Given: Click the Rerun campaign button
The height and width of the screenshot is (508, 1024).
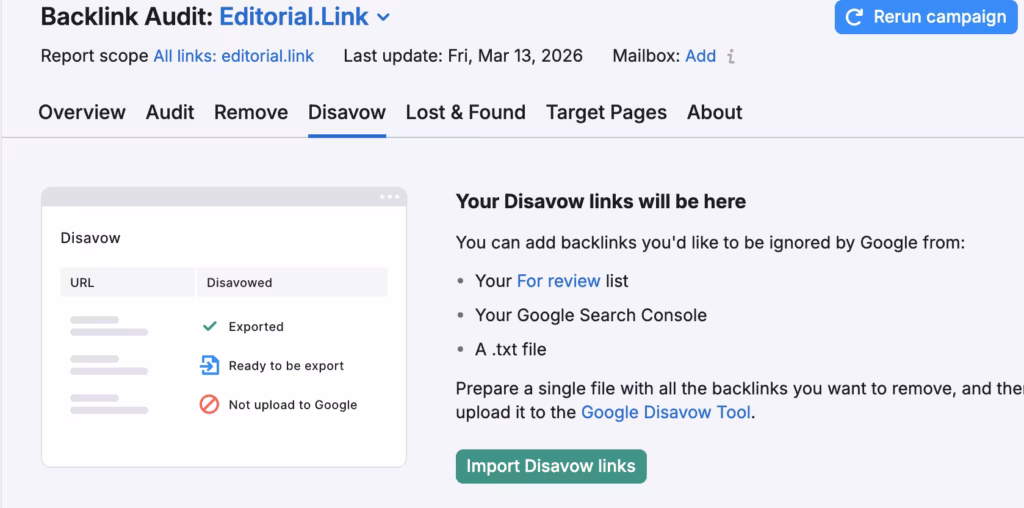Looking at the screenshot, I should pos(926,17).
